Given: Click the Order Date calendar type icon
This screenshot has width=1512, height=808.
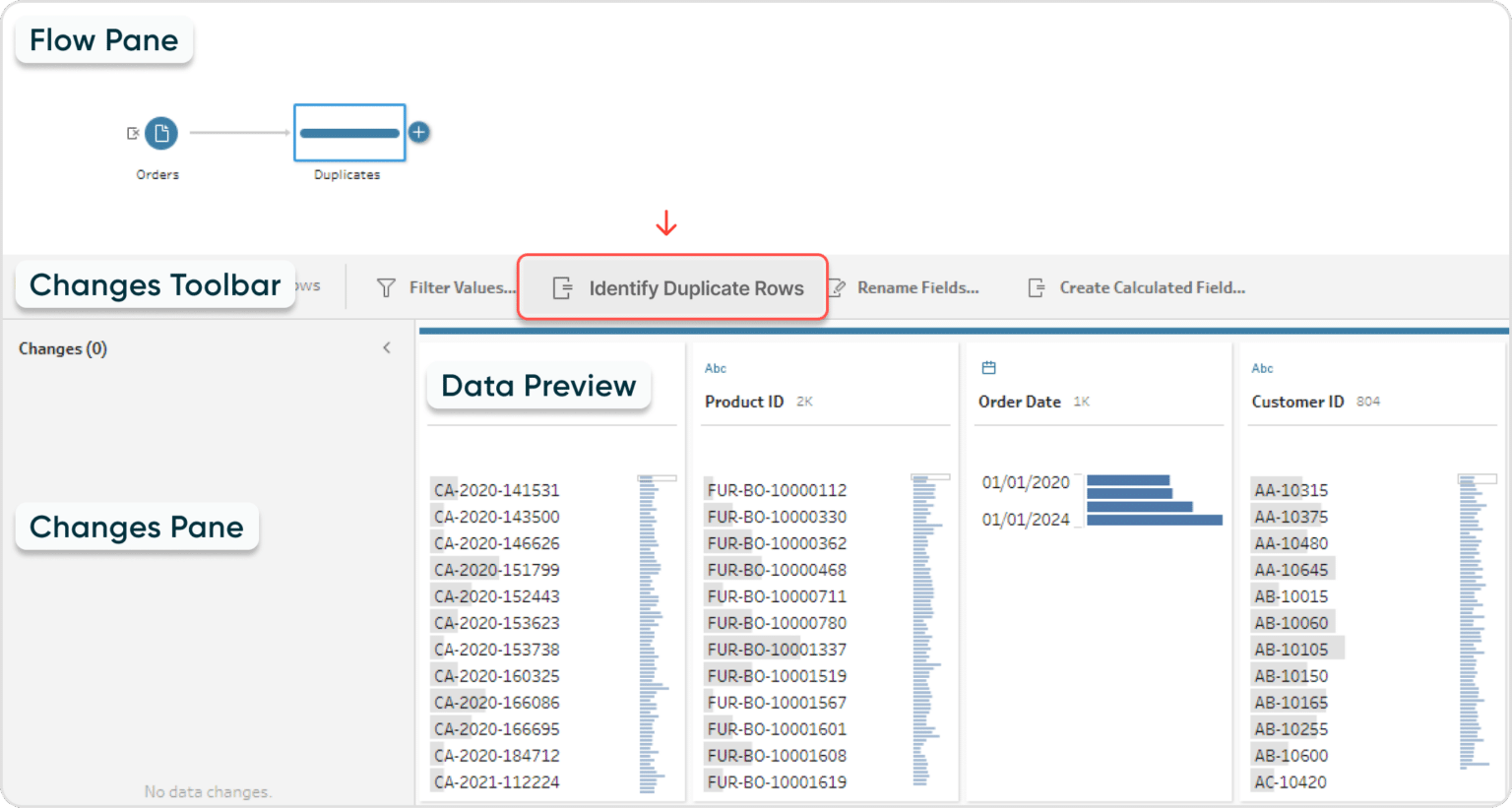Looking at the screenshot, I should click(989, 368).
